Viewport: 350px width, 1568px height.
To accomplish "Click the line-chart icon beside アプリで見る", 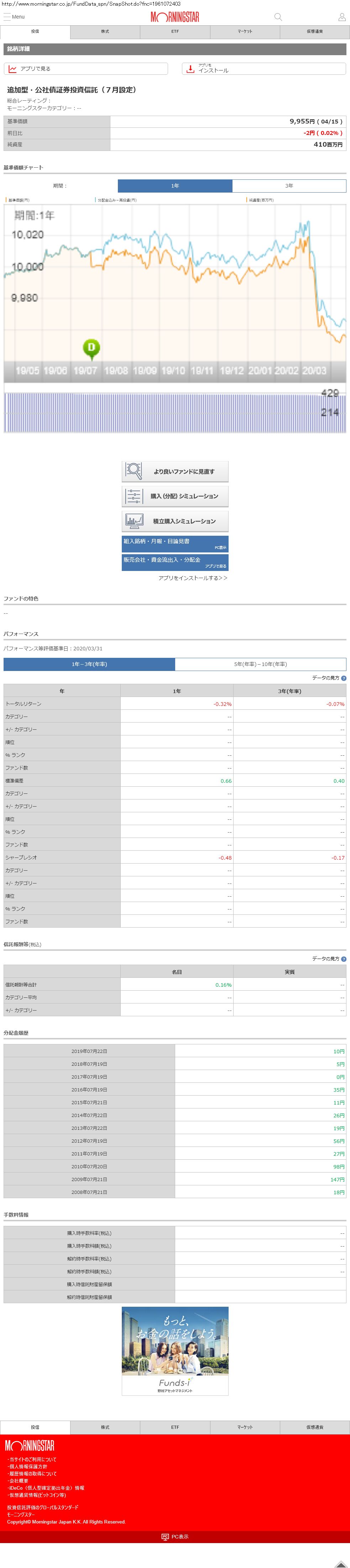I will pos(13,69).
